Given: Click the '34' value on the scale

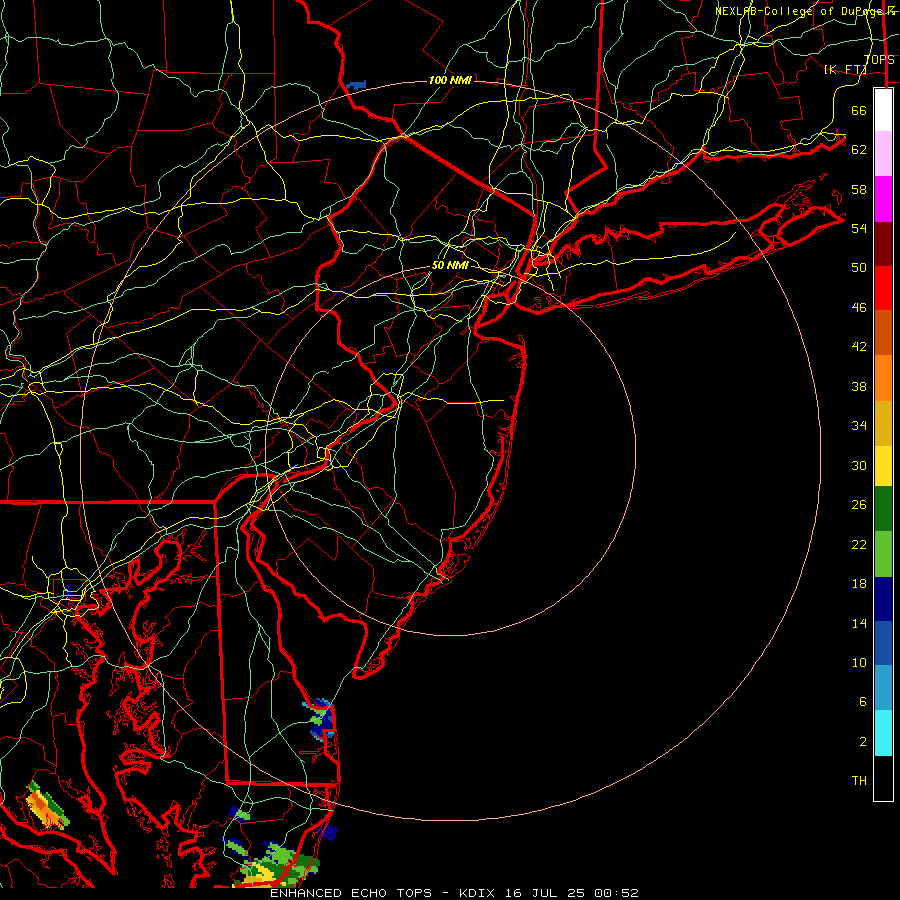Looking at the screenshot, I should click(x=859, y=426).
